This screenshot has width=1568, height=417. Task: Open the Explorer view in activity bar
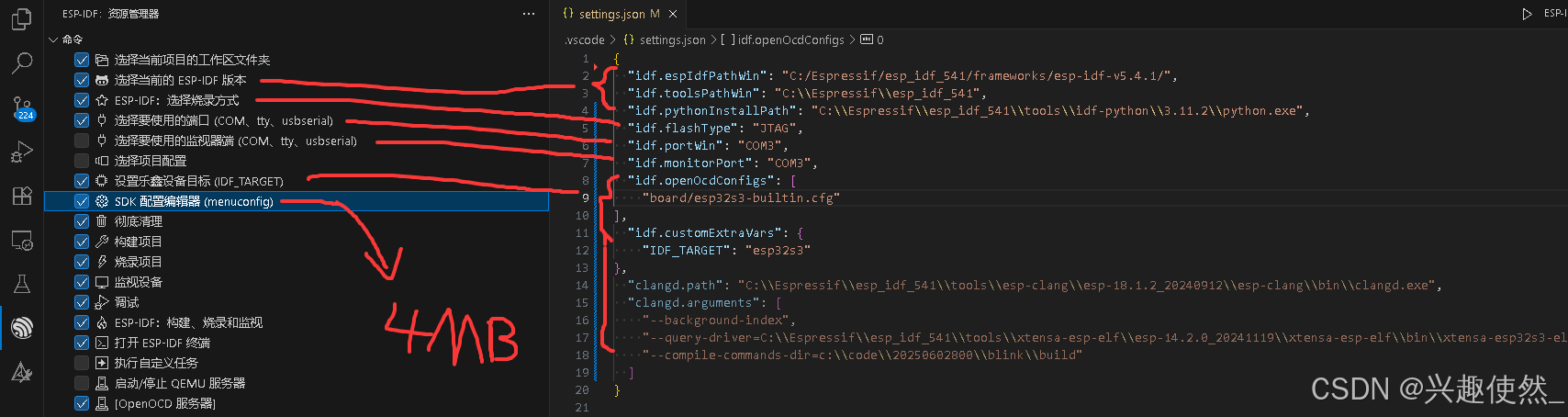21,19
